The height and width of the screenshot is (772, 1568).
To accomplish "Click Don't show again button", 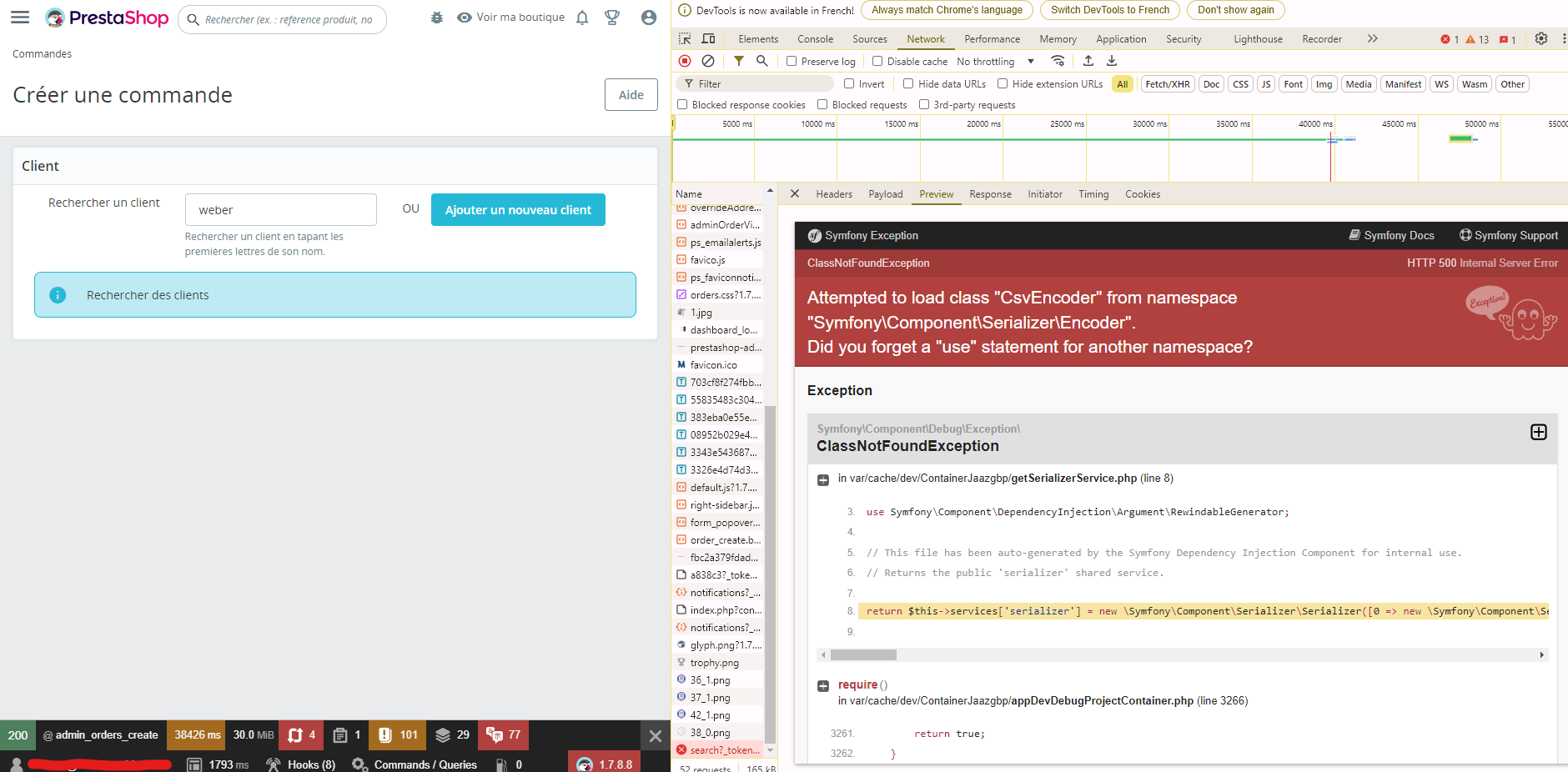I will pyautogui.click(x=1236, y=10).
